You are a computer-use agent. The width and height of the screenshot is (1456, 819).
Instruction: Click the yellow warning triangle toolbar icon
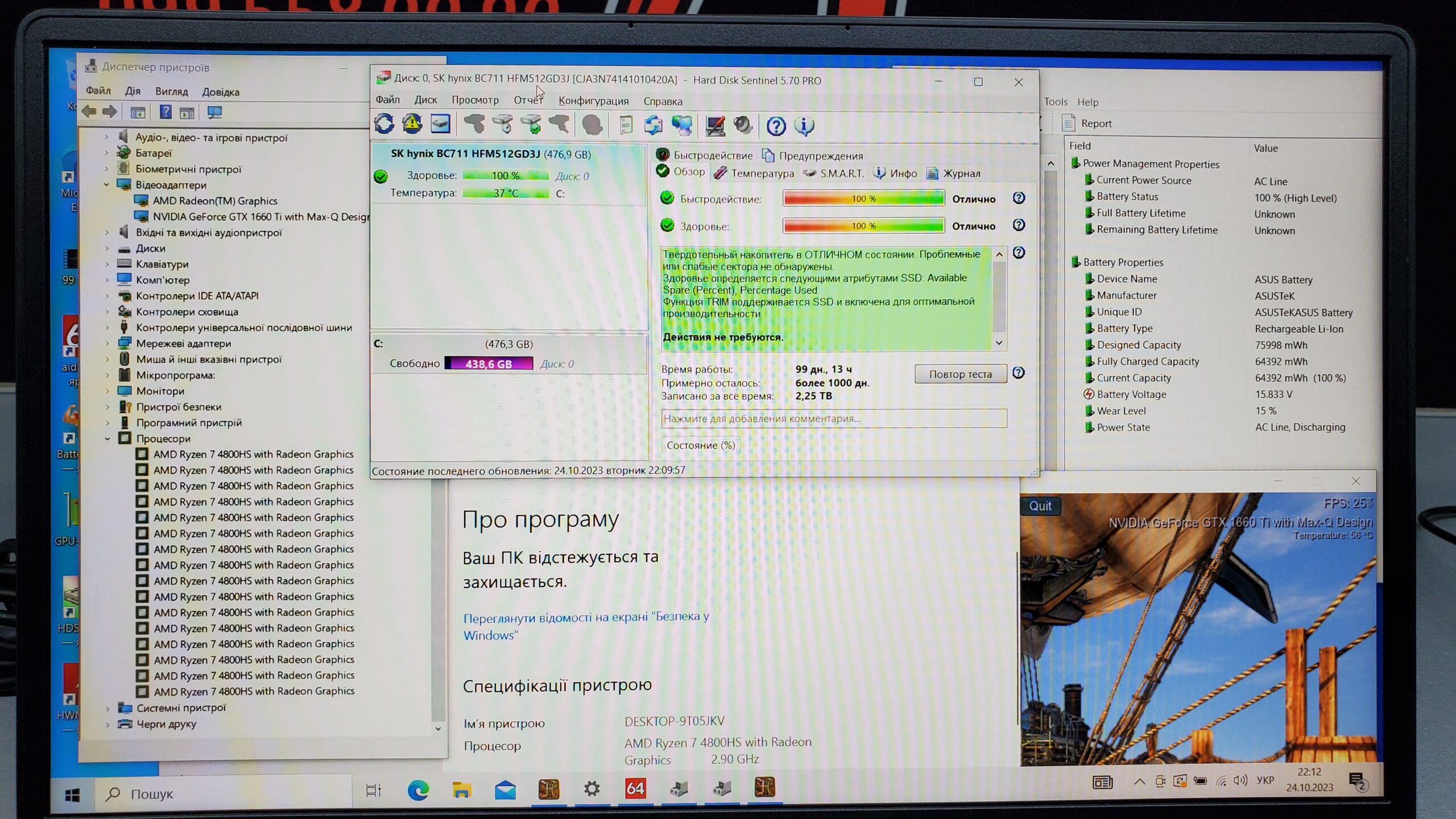(x=412, y=124)
